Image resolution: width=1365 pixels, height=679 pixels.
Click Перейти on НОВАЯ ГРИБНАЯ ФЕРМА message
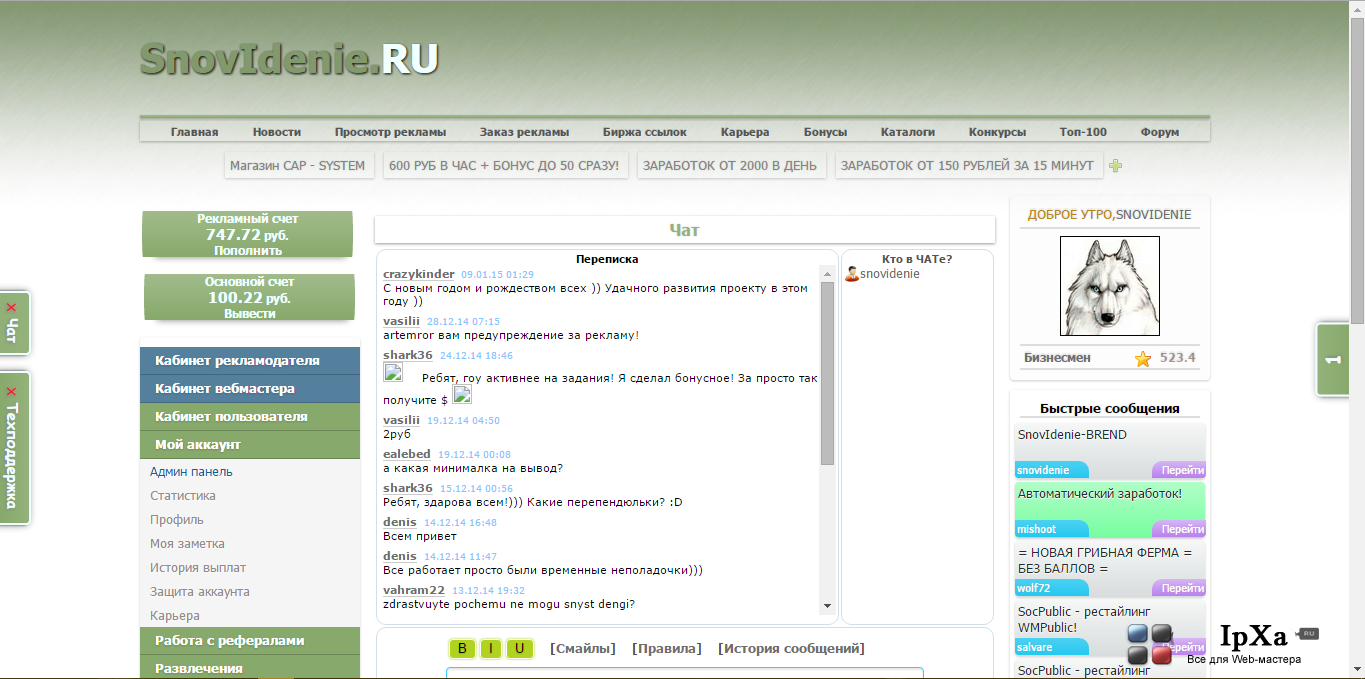[x=1180, y=588]
